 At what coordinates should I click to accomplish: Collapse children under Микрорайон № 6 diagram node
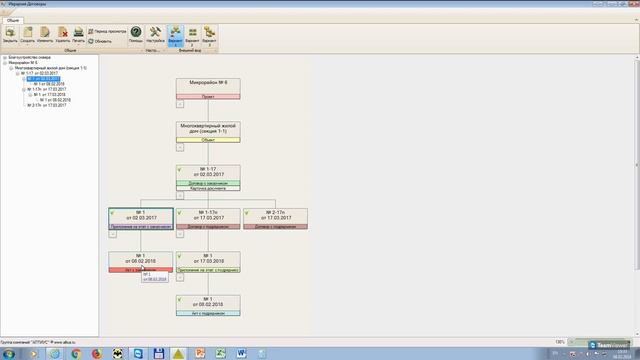coord(180,104)
